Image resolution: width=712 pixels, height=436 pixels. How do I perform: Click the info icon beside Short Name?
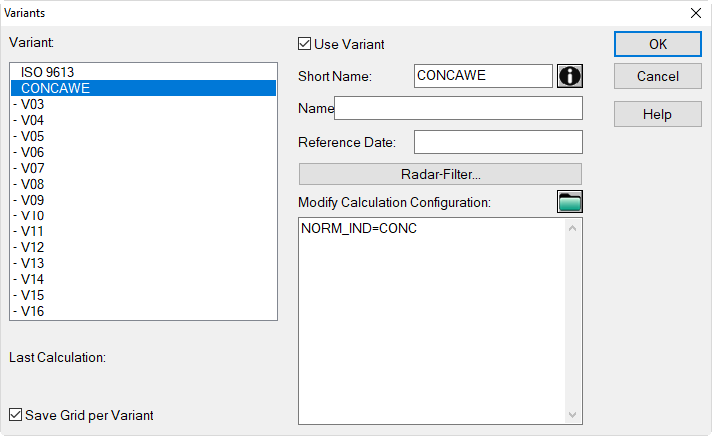570,76
